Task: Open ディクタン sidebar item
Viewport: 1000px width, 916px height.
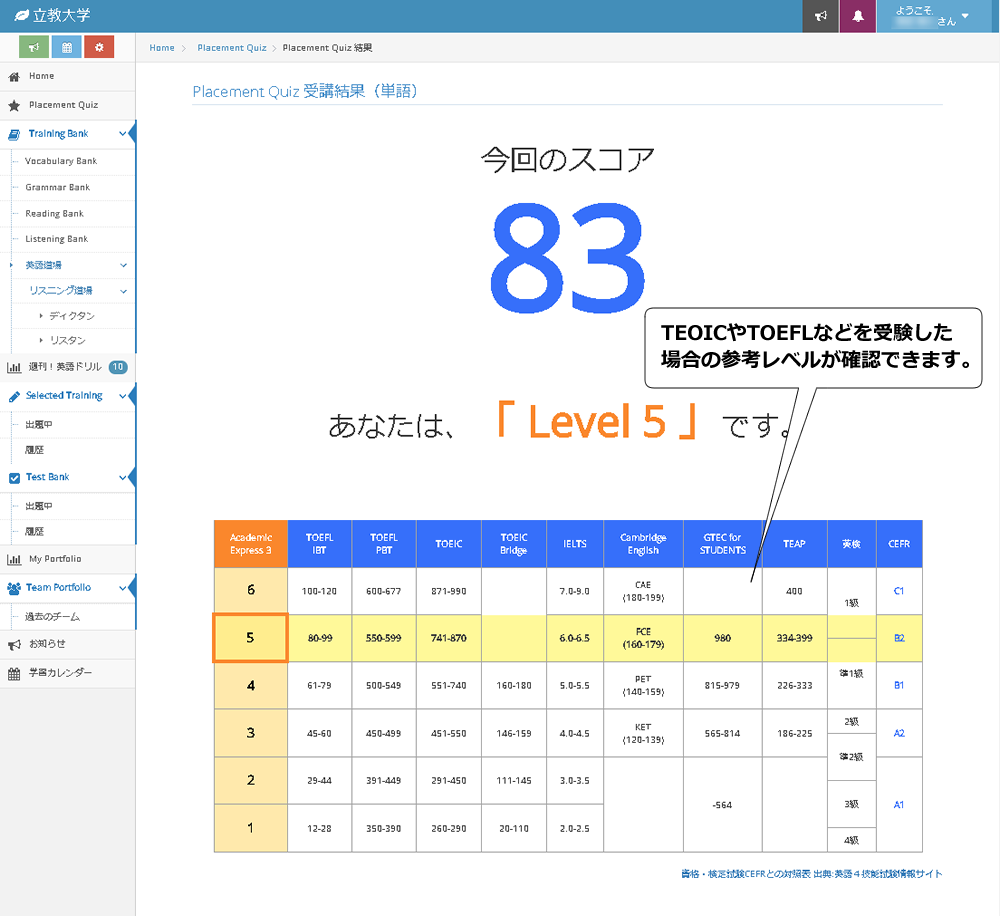Action: (71, 316)
